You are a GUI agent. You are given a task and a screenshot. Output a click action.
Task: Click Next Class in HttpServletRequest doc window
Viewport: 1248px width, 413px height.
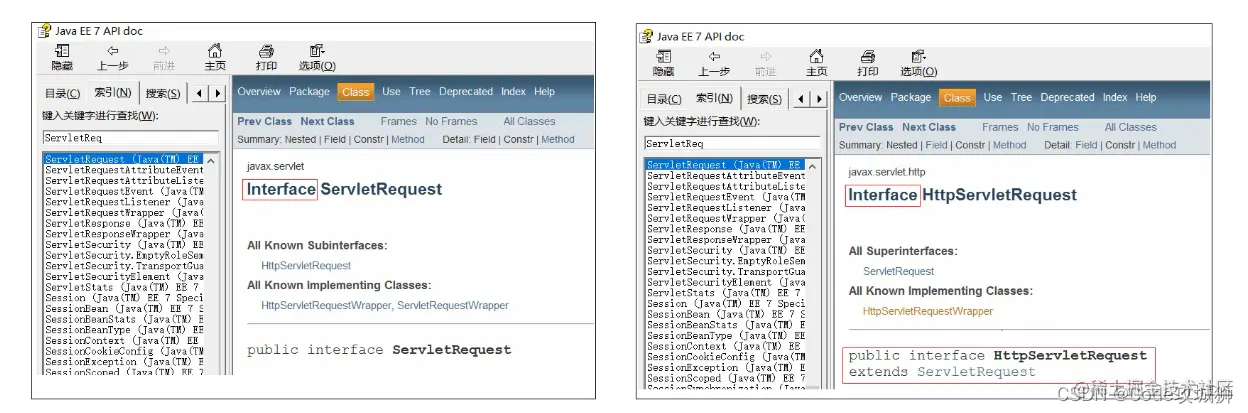click(x=929, y=127)
